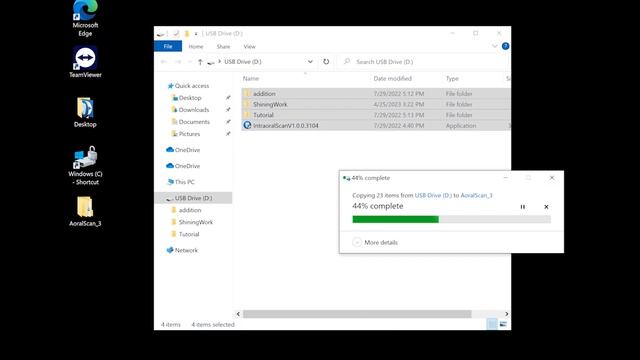Switch to the View ribbon tab
Screen dimensions: 640x360
[249, 47]
